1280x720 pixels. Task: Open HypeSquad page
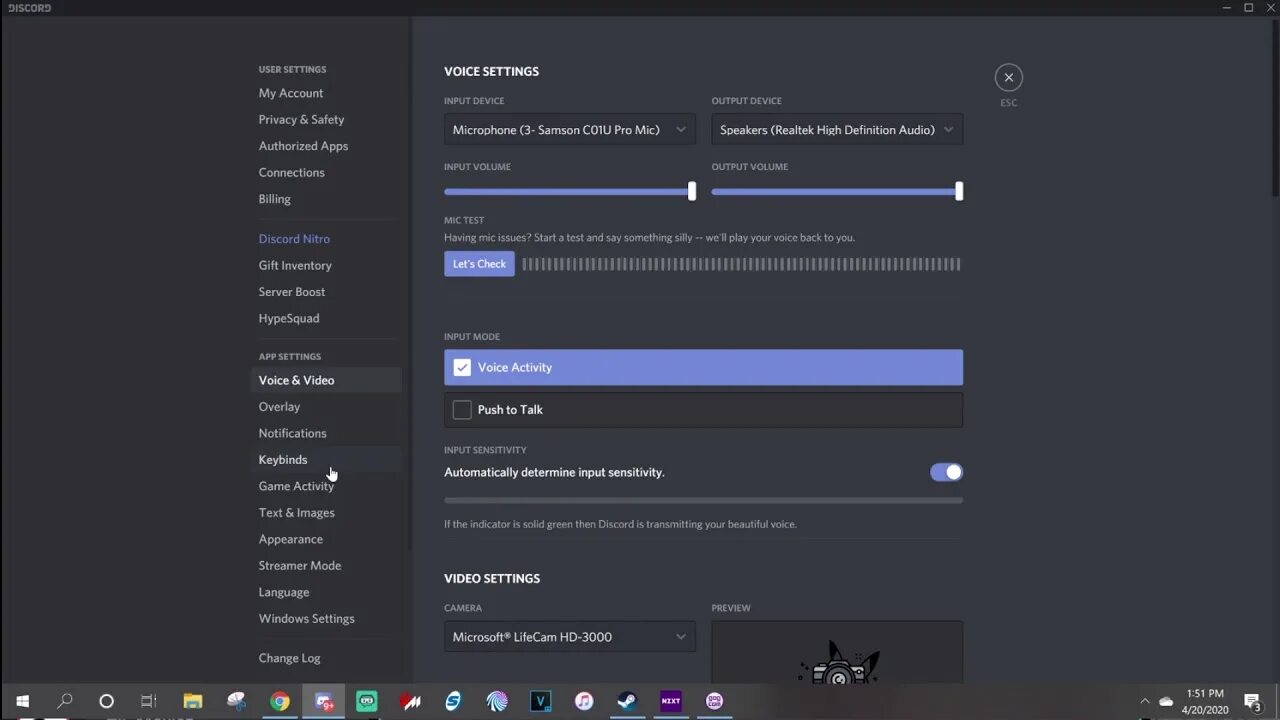289,318
